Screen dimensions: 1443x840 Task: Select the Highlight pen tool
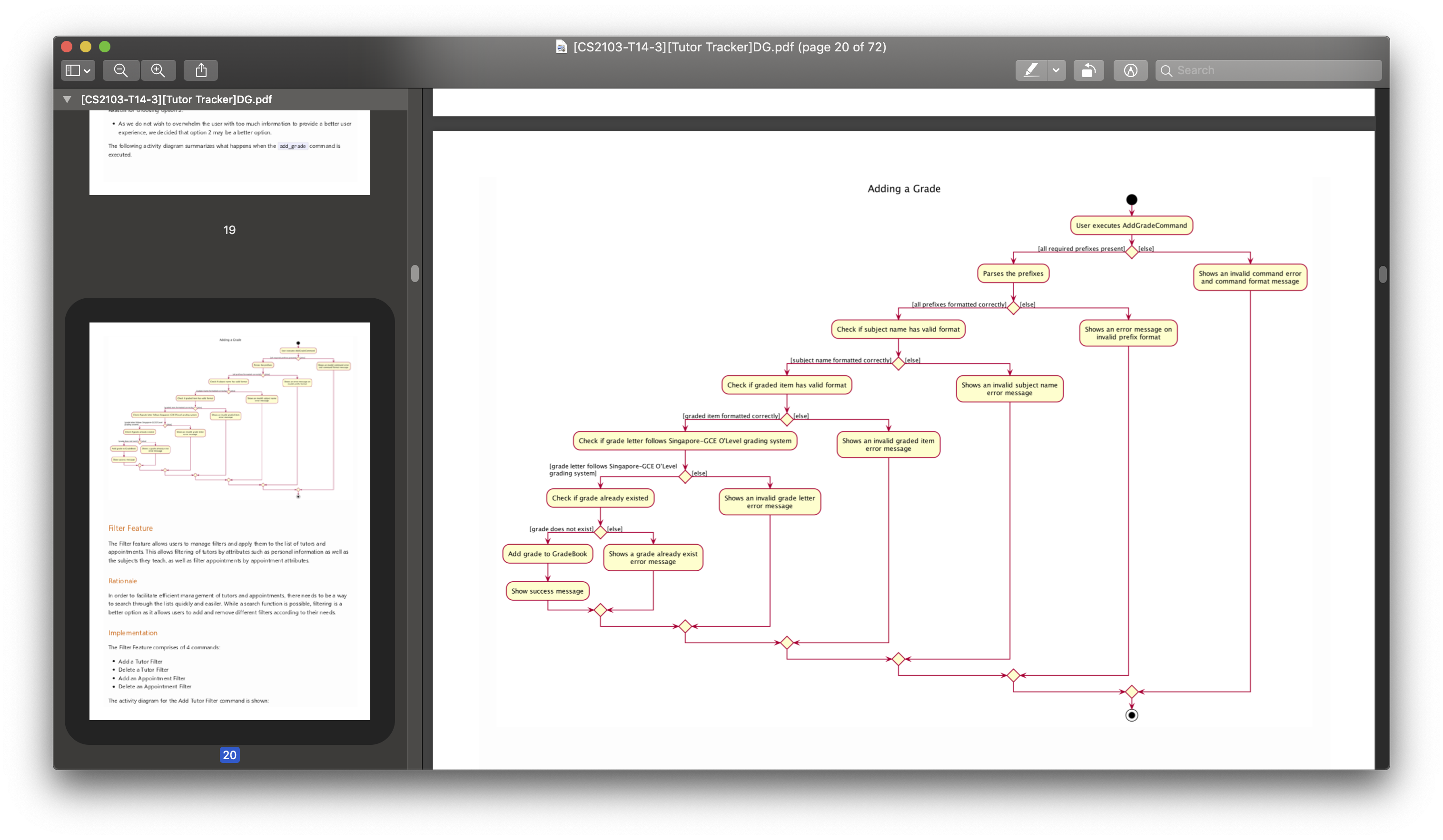point(1031,70)
